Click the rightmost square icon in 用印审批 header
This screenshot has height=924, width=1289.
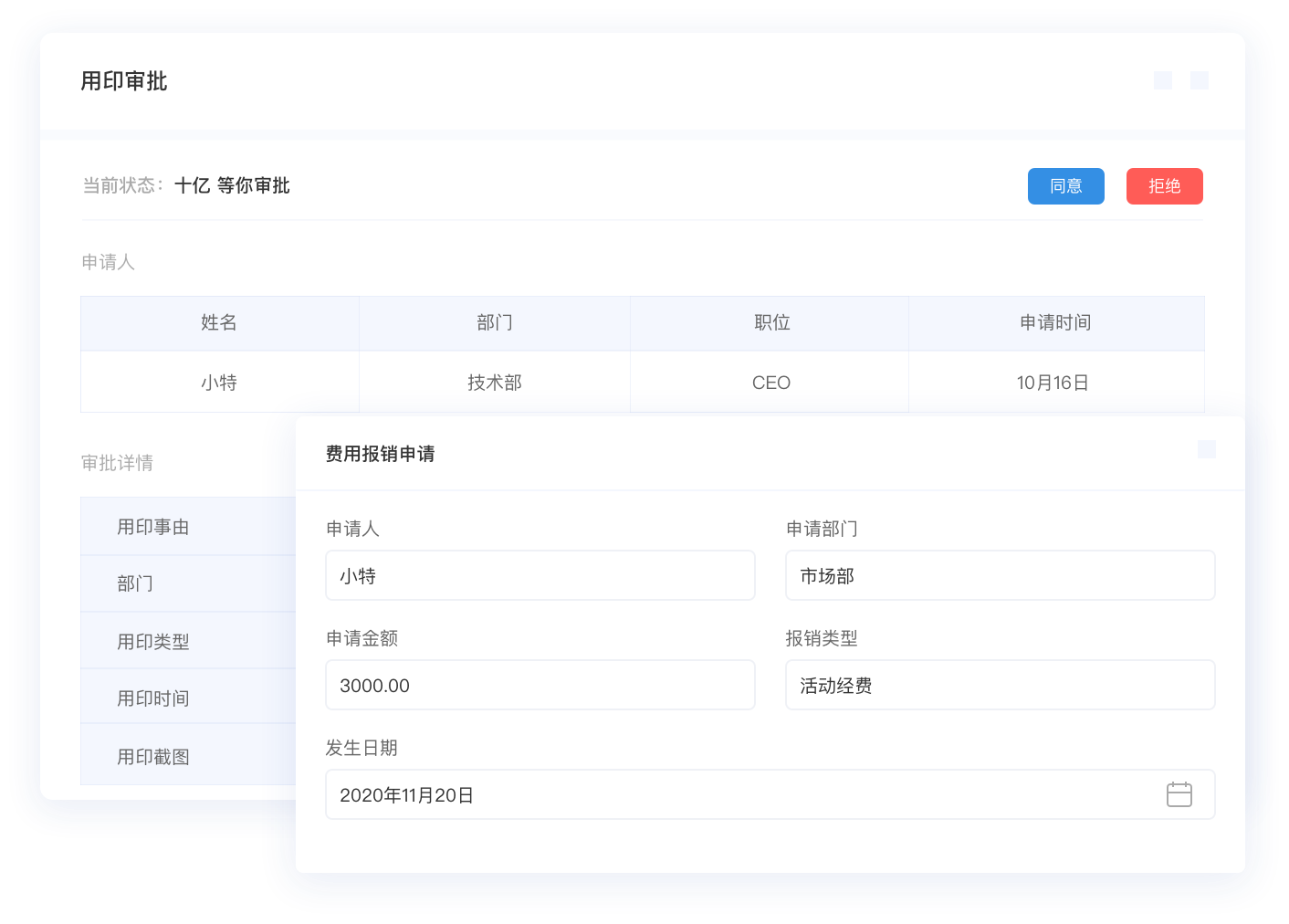(1200, 80)
